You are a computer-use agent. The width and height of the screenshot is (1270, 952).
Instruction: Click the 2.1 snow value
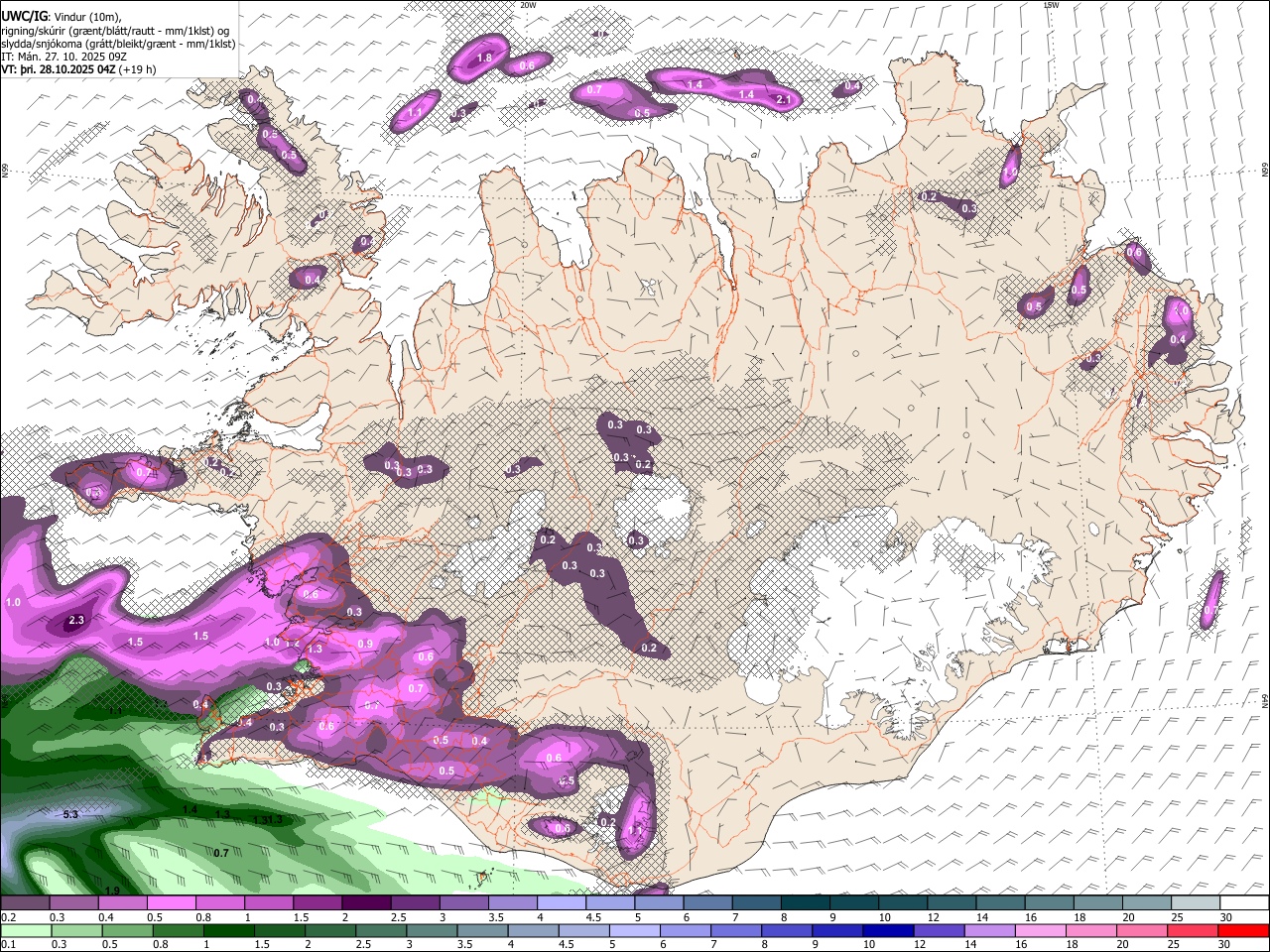tap(783, 100)
